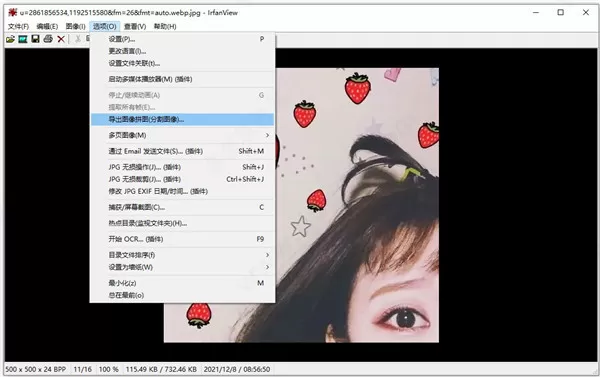Click the Open file toolbar icon
This screenshot has width=600, height=377.
(10, 39)
